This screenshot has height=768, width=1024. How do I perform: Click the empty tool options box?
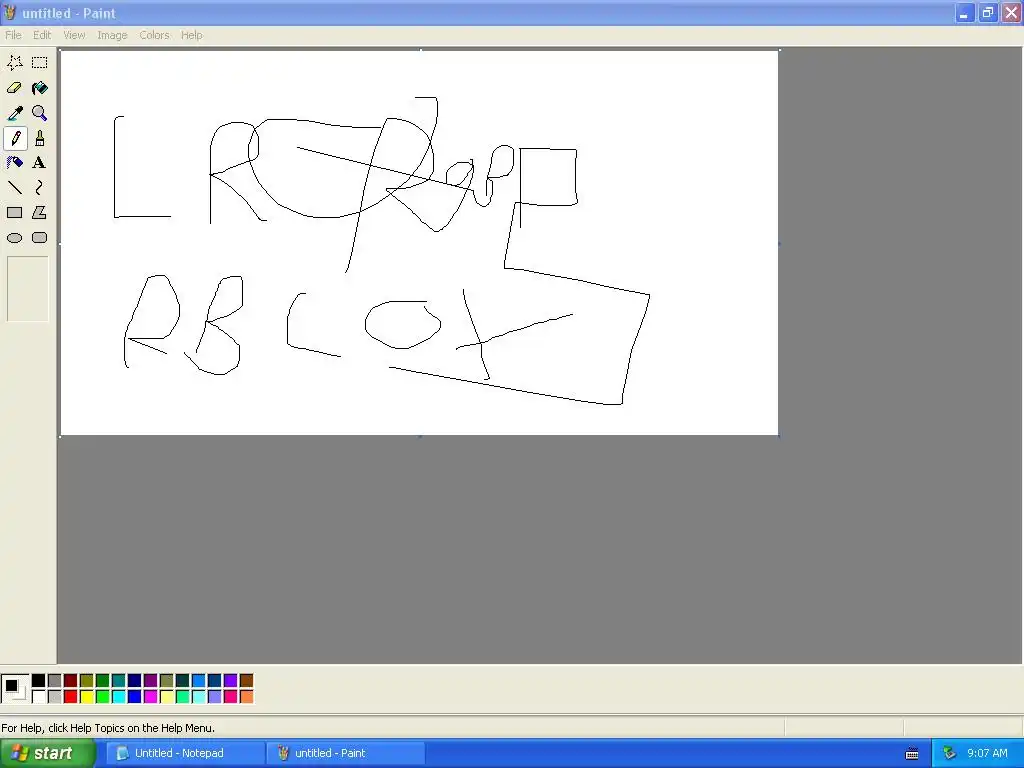point(27,289)
